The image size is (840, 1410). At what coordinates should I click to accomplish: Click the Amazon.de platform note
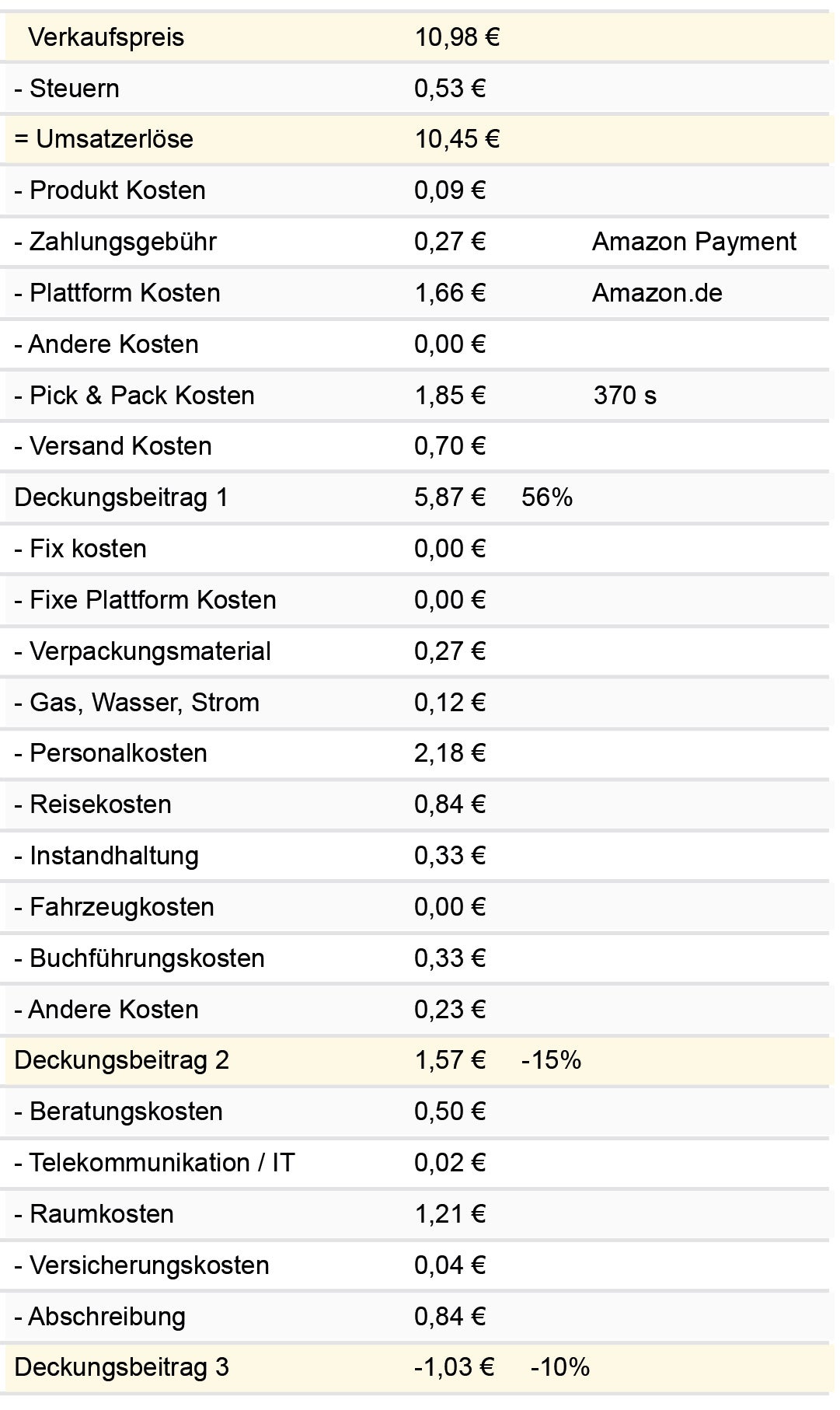tap(657, 293)
